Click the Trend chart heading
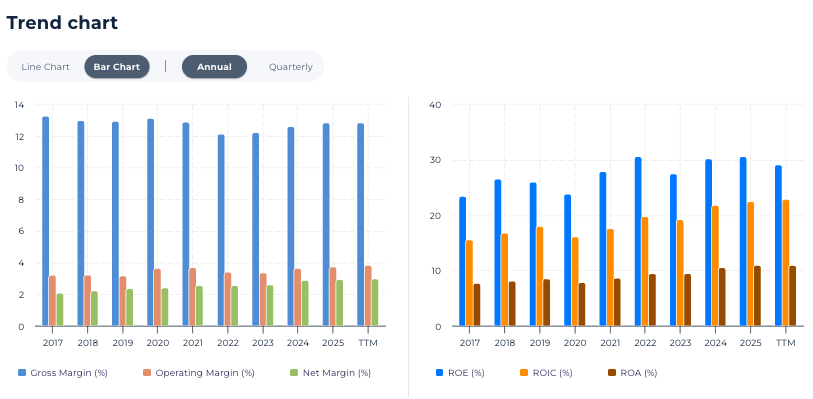 pyautogui.click(x=62, y=23)
